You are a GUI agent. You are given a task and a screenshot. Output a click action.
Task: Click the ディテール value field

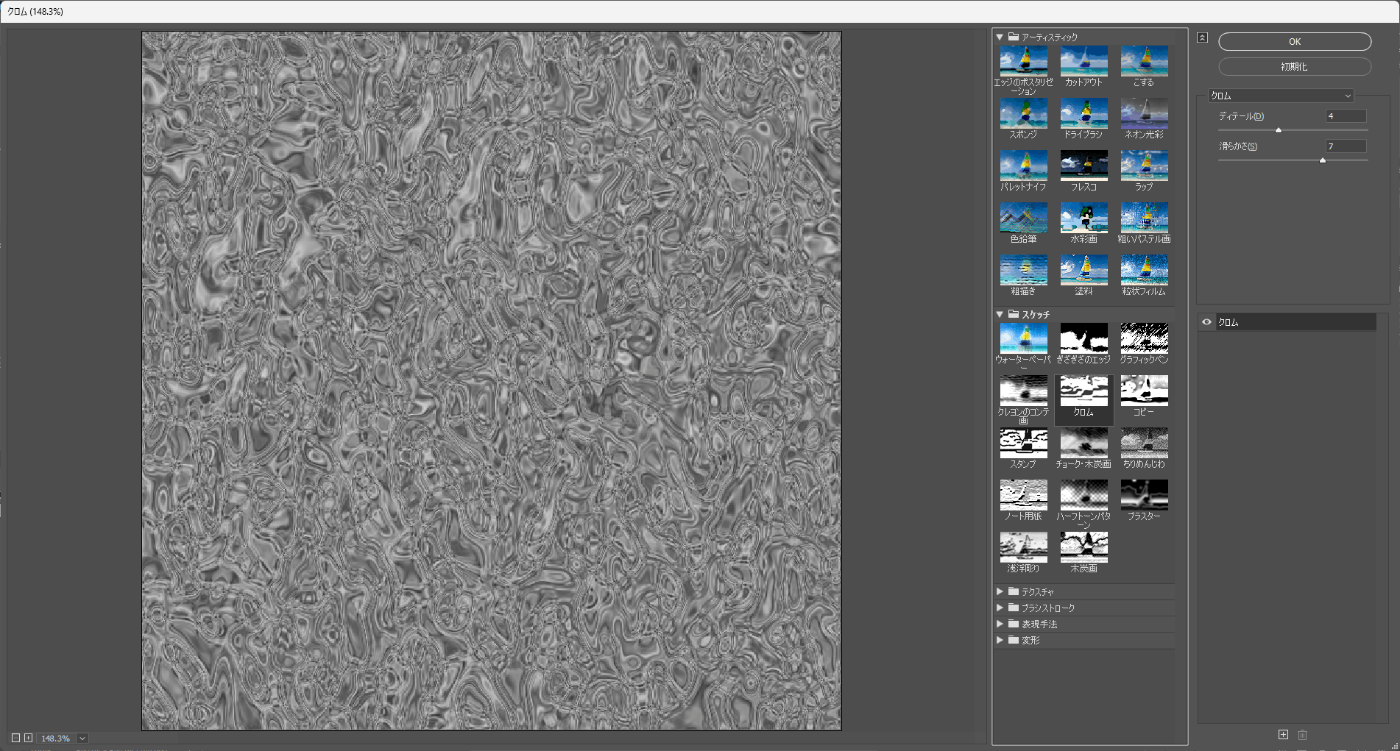point(1346,116)
